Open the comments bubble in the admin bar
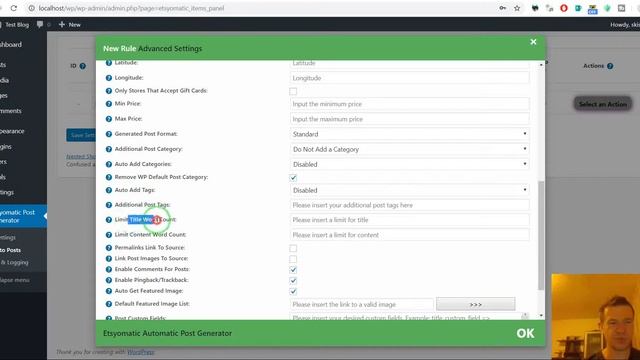Screen dimensions: 640x360 [x=40, y=24]
